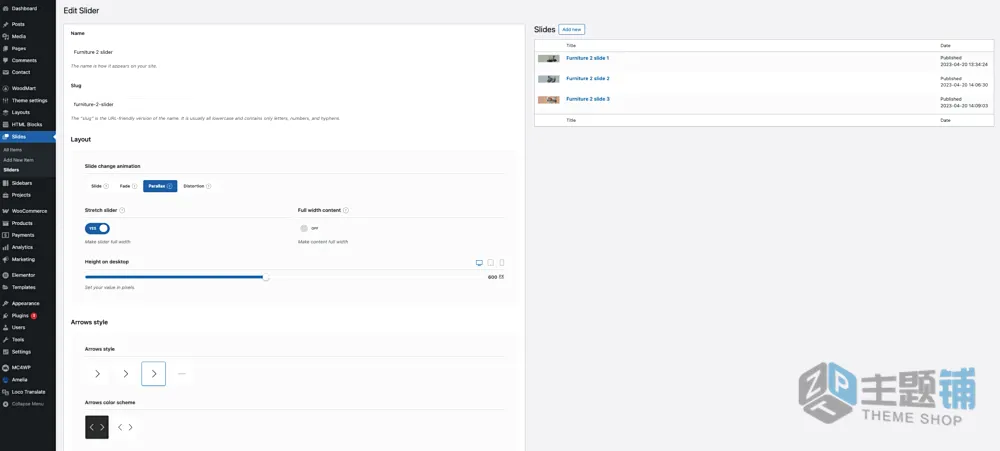Collapse the admin menu
1000x451 pixels.
[x=27, y=404]
